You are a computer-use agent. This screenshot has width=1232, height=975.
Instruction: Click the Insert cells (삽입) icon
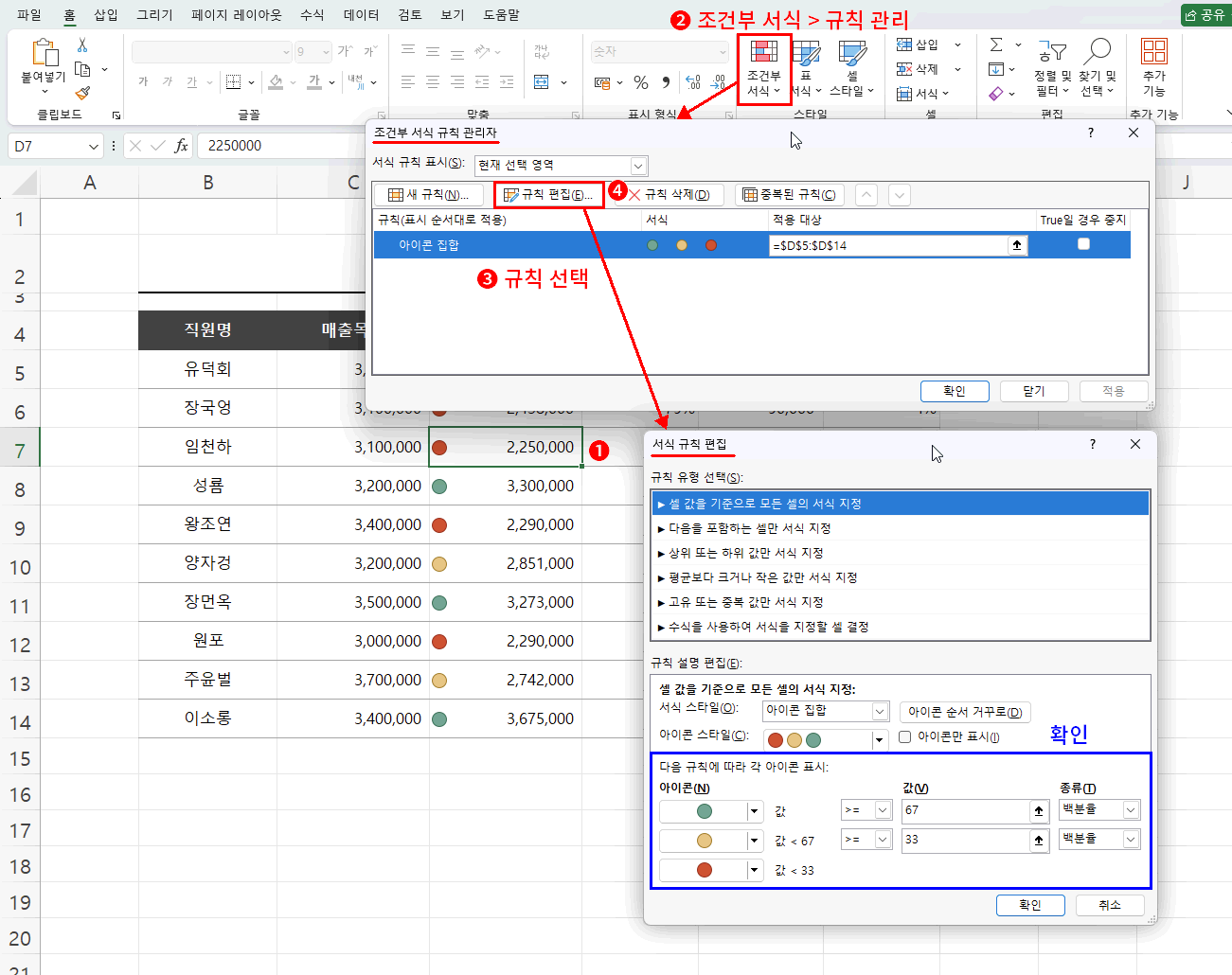tap(904, 44)
